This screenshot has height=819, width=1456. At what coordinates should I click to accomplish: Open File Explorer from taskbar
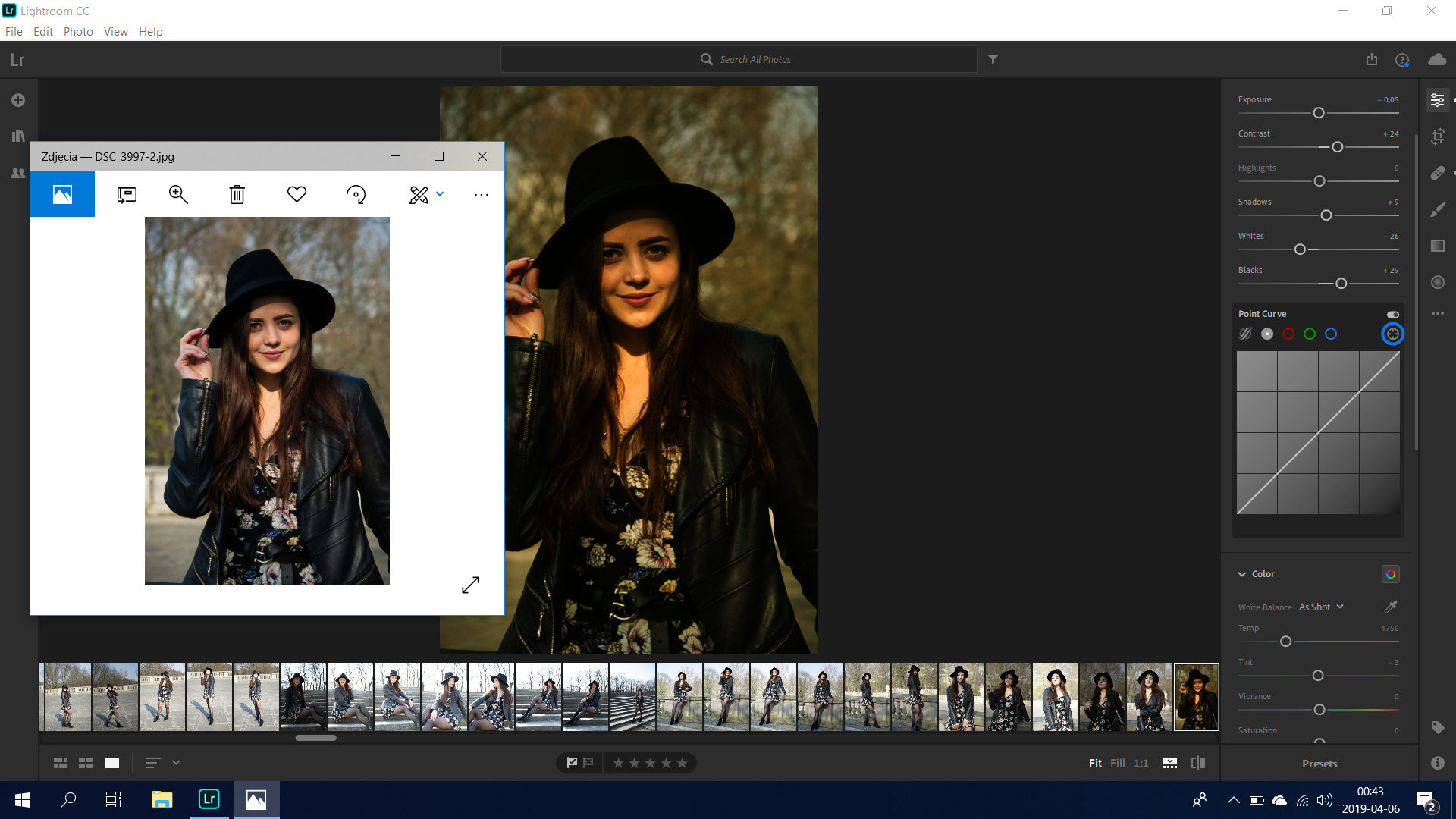point(162,799)
